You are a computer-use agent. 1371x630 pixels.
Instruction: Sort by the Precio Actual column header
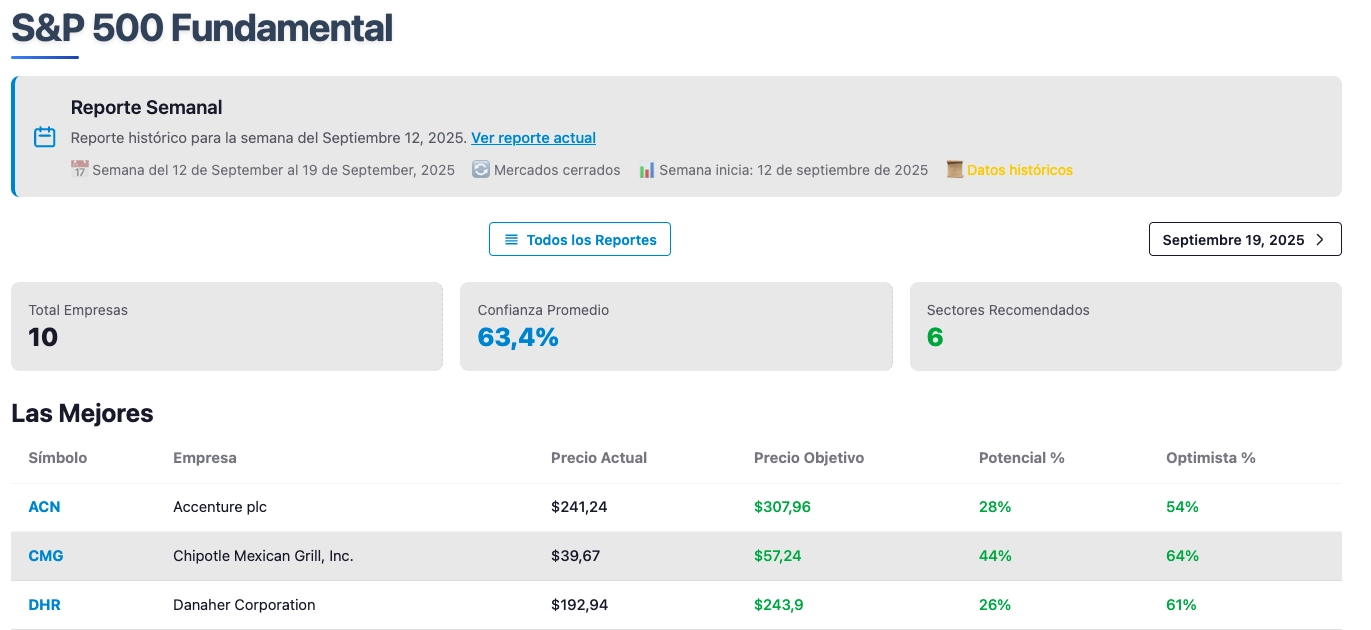(598, 458)
